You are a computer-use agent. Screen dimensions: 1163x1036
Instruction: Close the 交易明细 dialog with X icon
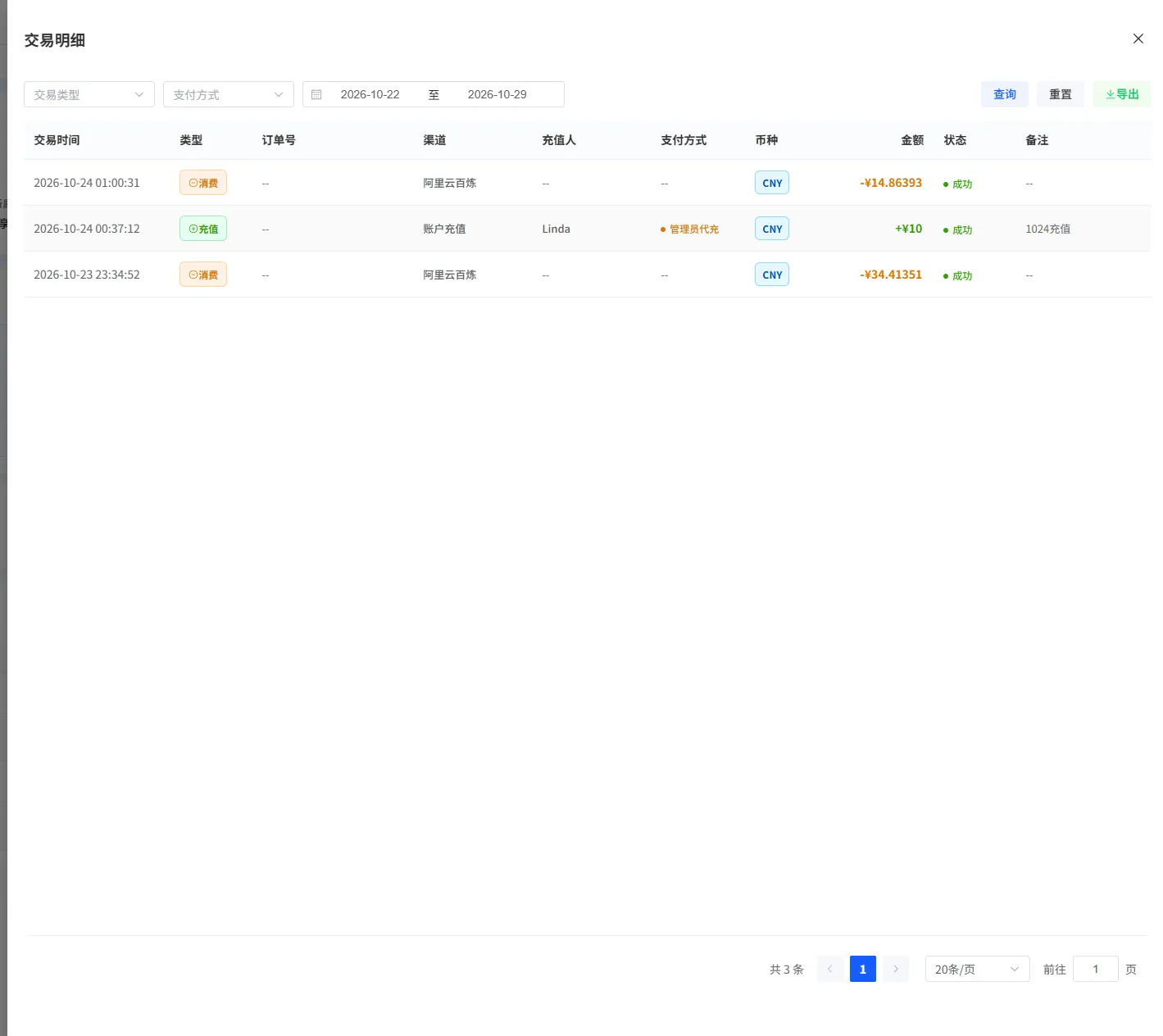1138,39
